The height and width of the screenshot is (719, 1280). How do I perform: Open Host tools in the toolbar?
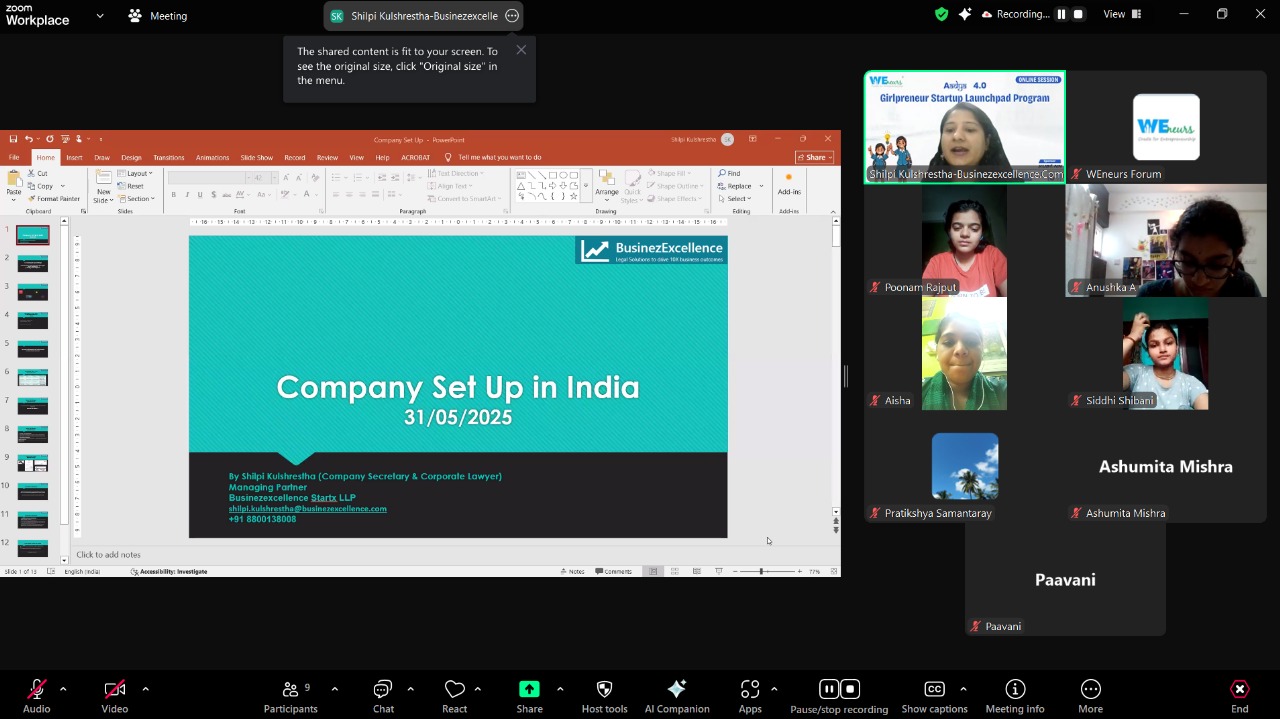tap(604, 696)
